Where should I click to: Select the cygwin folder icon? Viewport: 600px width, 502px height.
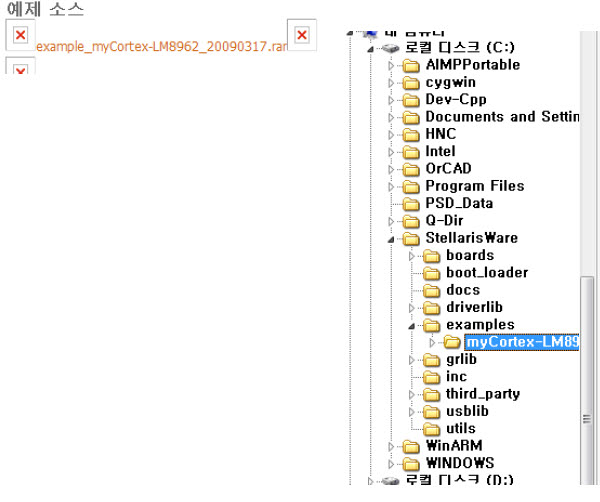pyautogui.click(x=411, y=83)
